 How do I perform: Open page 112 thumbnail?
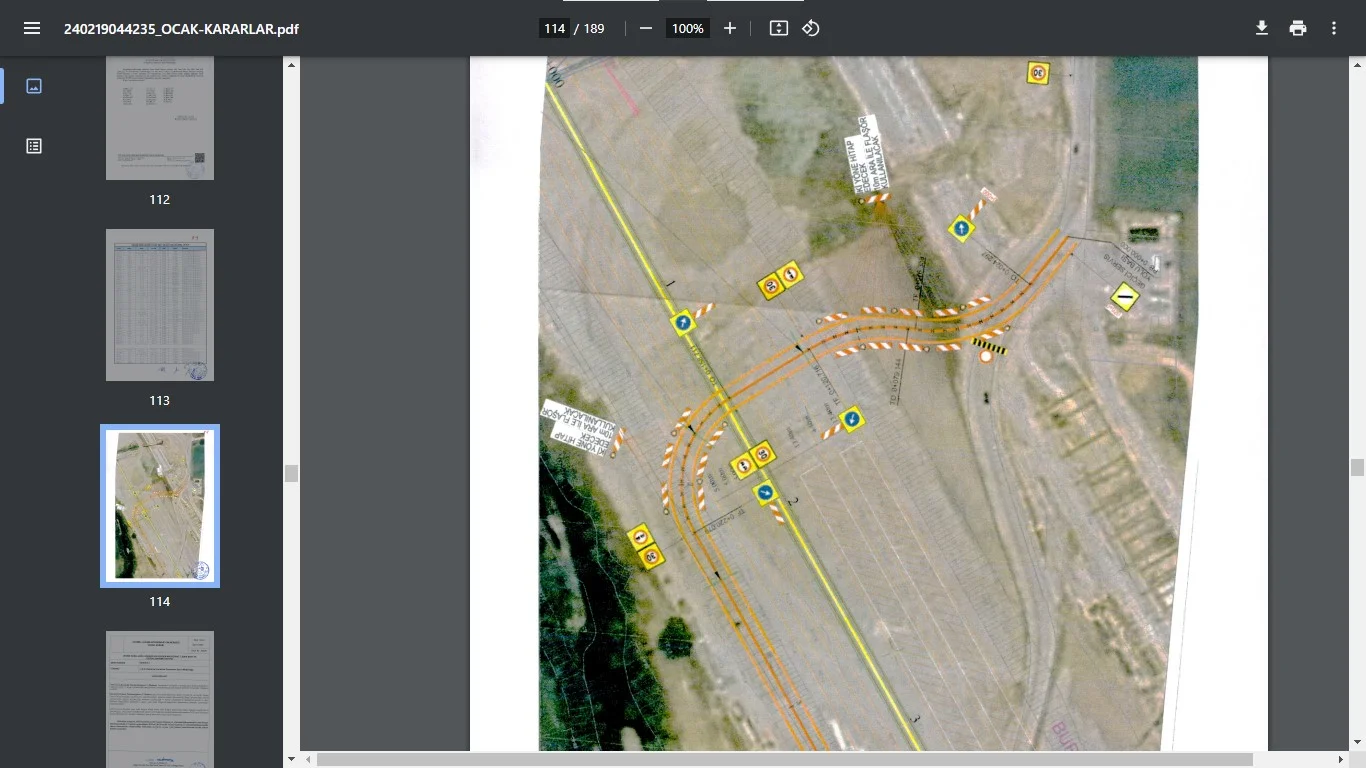[x=160, y=118]
